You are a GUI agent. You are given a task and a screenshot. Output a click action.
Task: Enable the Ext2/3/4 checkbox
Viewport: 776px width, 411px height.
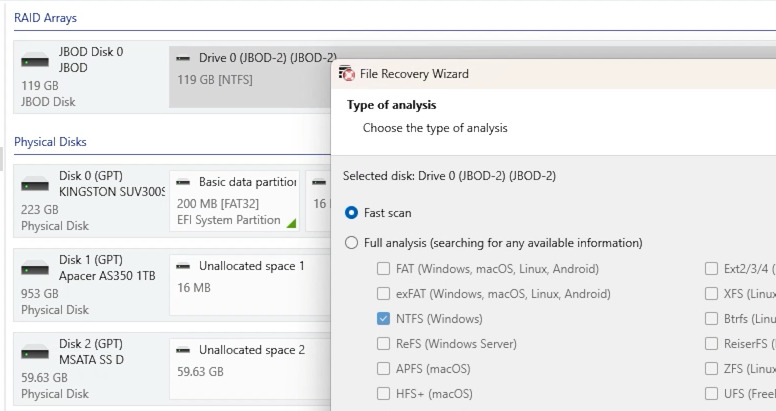click(711, 268)
